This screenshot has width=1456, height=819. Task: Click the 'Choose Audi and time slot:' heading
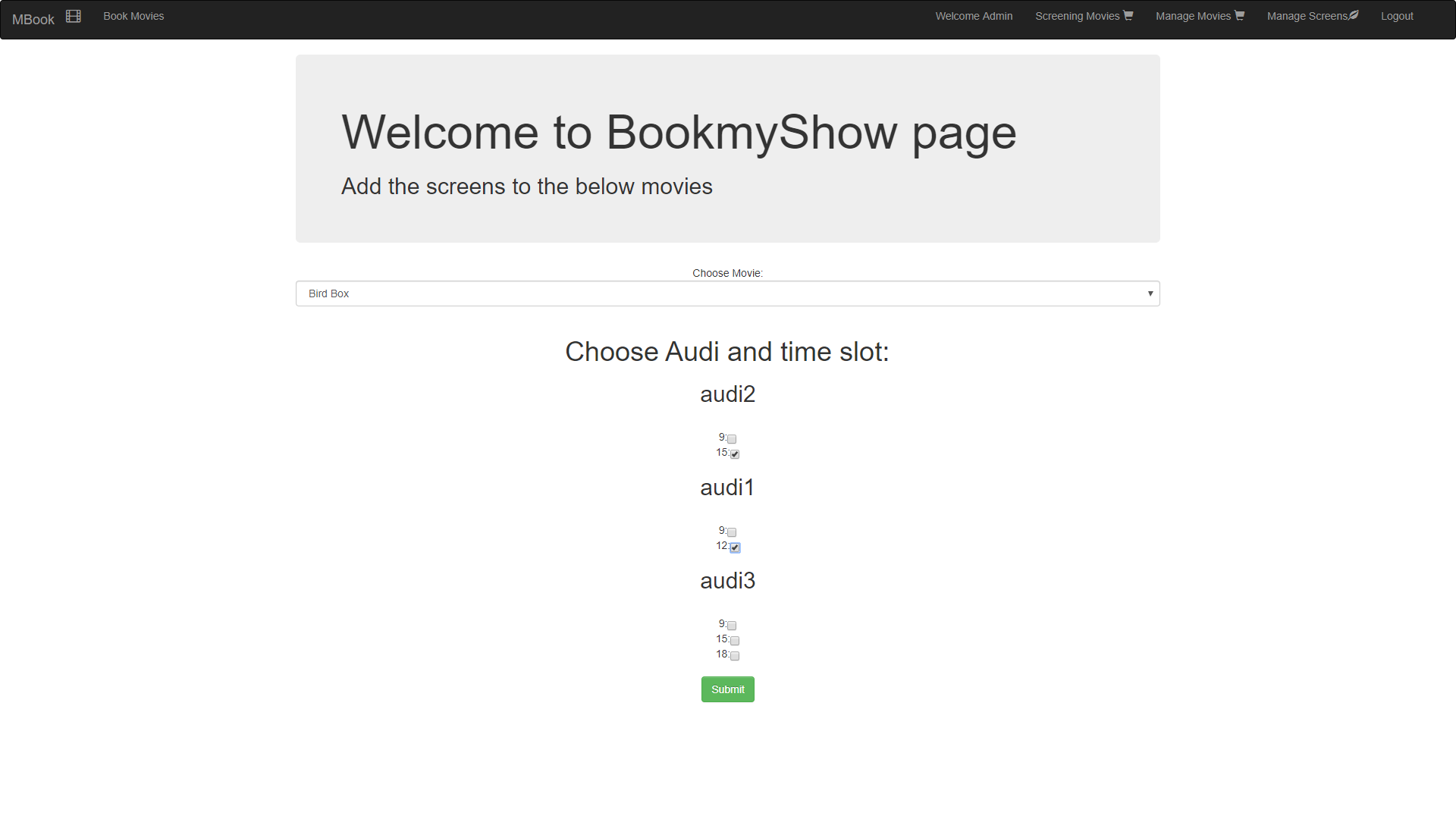click(x=727, y=352)
